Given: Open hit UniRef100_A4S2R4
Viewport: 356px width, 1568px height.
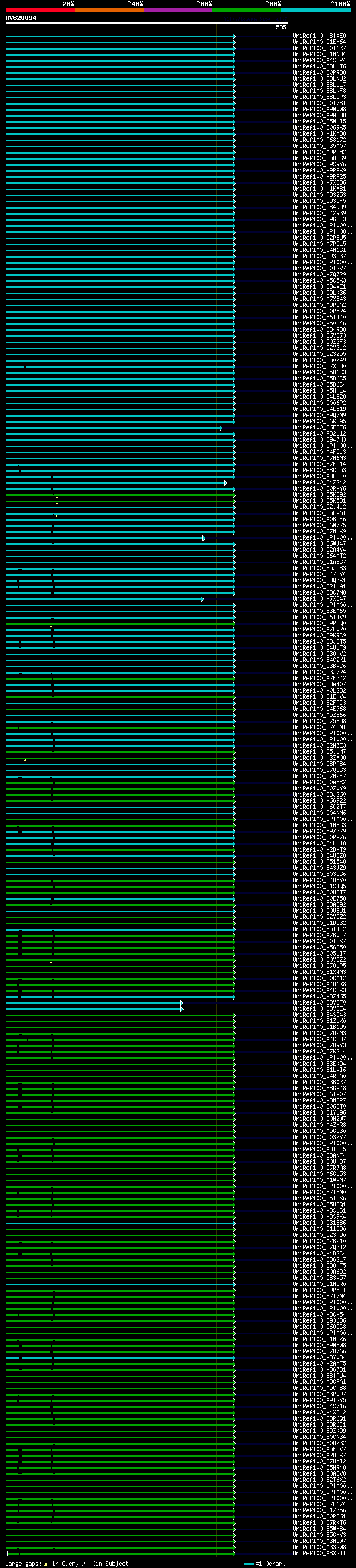Looking at the screenshot, I should coord(319,60).
